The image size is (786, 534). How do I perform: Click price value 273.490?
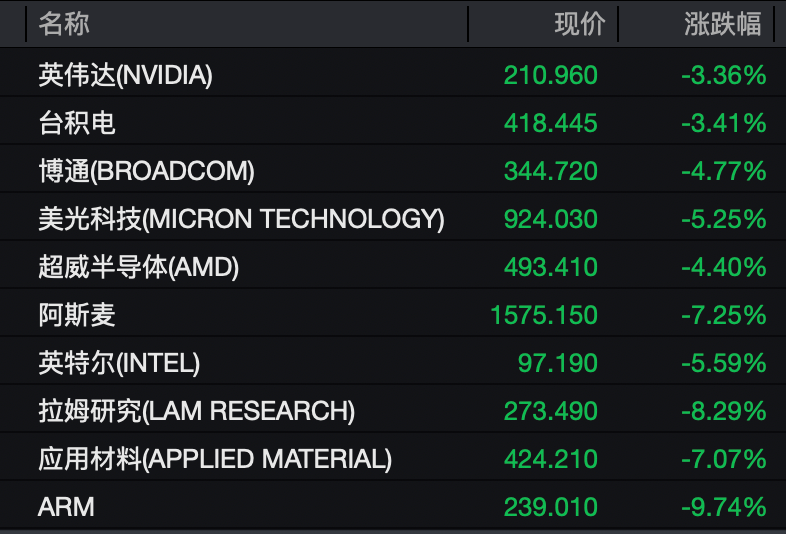tap(550, 411)
